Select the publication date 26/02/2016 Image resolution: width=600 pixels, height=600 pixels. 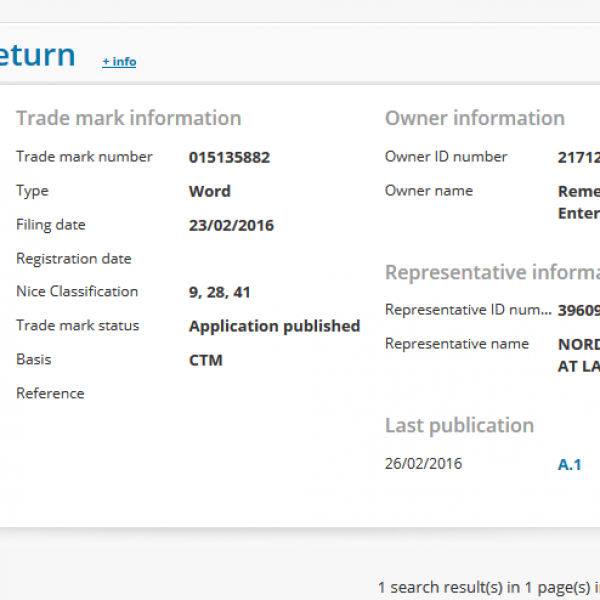click(x=423, y=463)
